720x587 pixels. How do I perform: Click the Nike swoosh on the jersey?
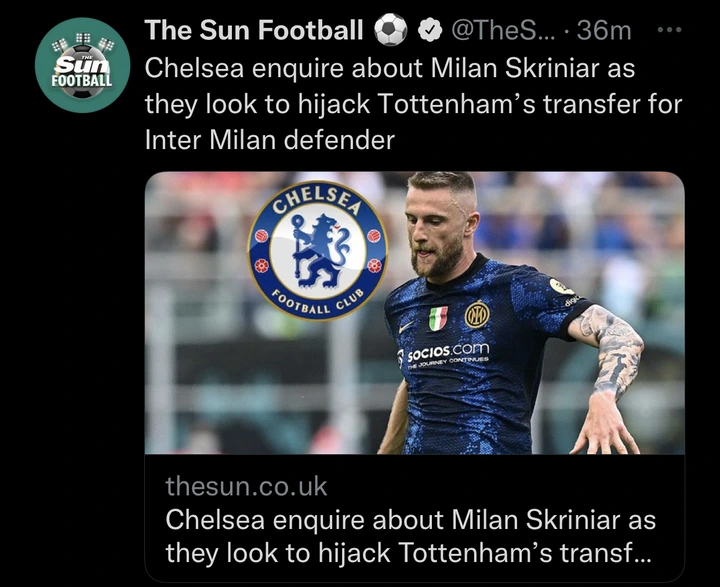pos(404,327)
